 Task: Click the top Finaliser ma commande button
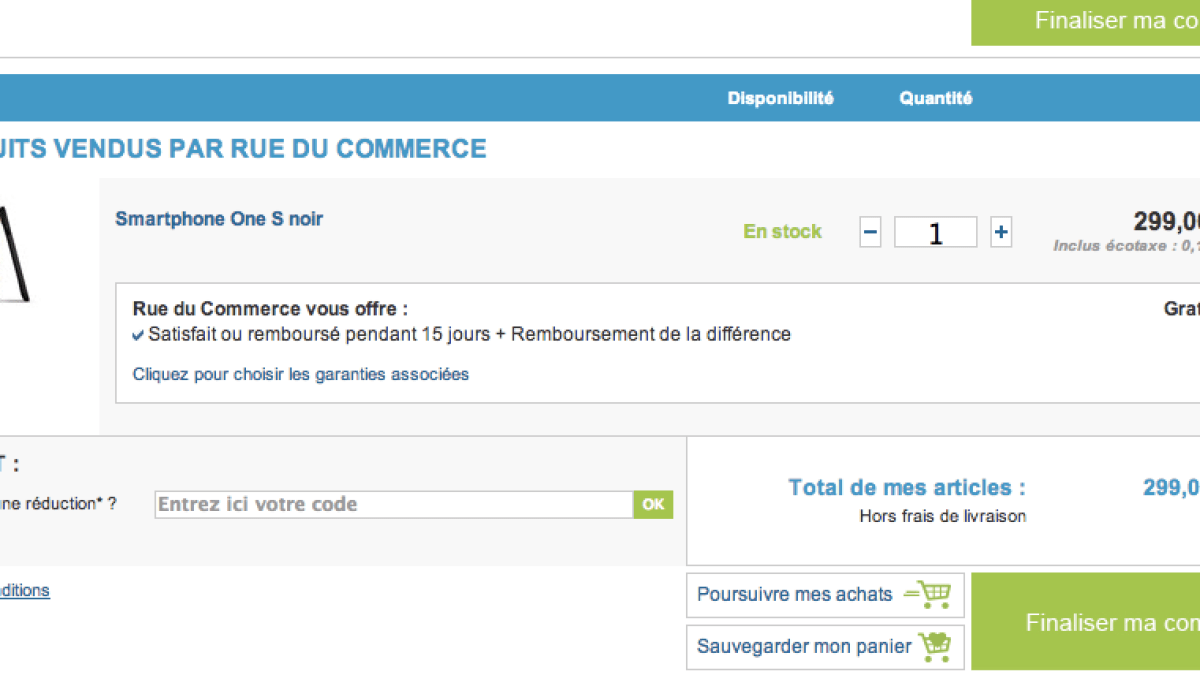[1086, 22]
